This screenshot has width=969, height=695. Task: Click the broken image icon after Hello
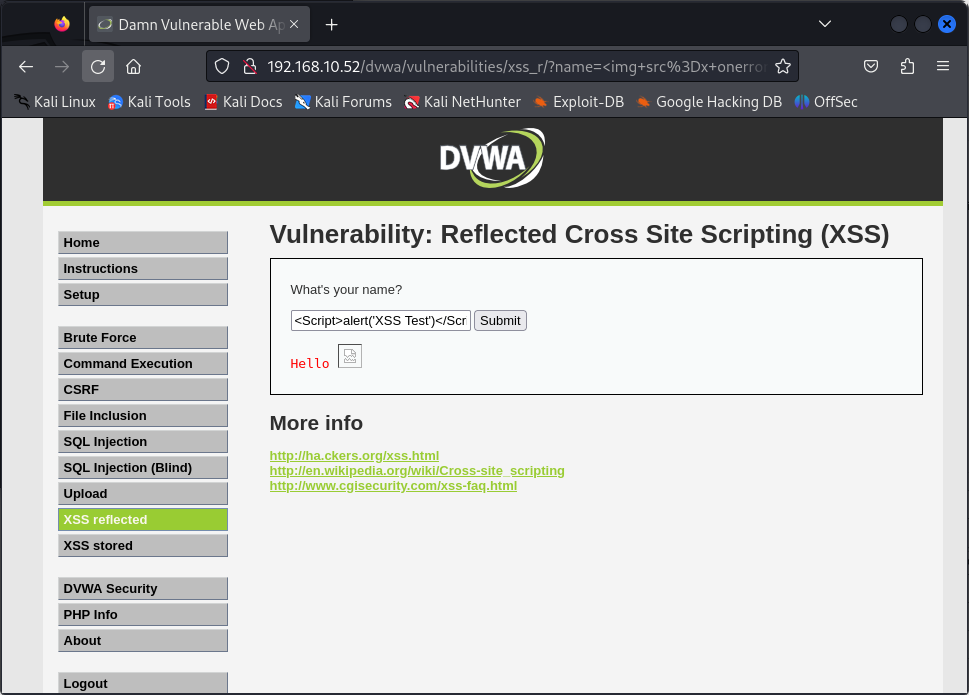tap(350, 356)
